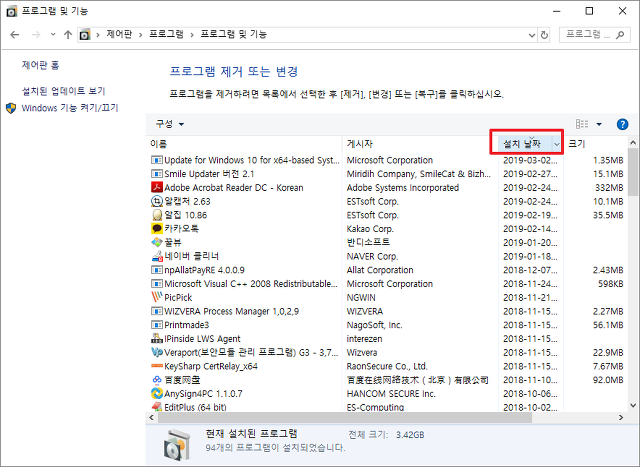Screen dimensions: 640x467
Task: Click the window title bar icon
Action: click(12, 11)
